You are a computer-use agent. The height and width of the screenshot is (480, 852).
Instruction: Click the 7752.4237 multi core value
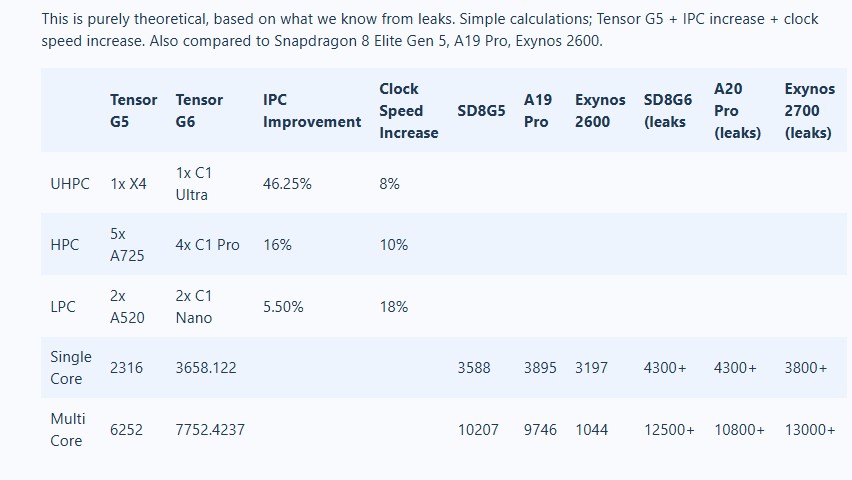point(210,430)
